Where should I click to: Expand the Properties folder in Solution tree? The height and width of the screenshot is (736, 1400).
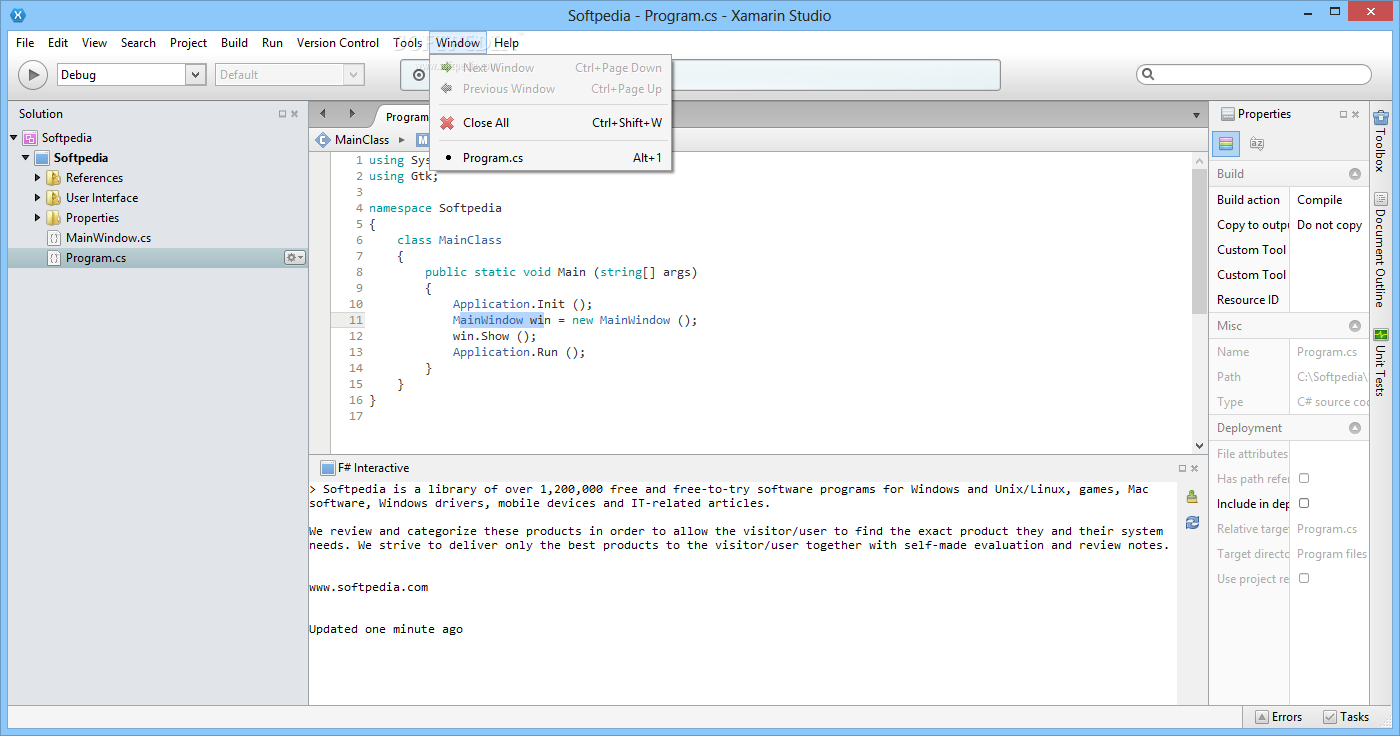(x=38, y=218)
